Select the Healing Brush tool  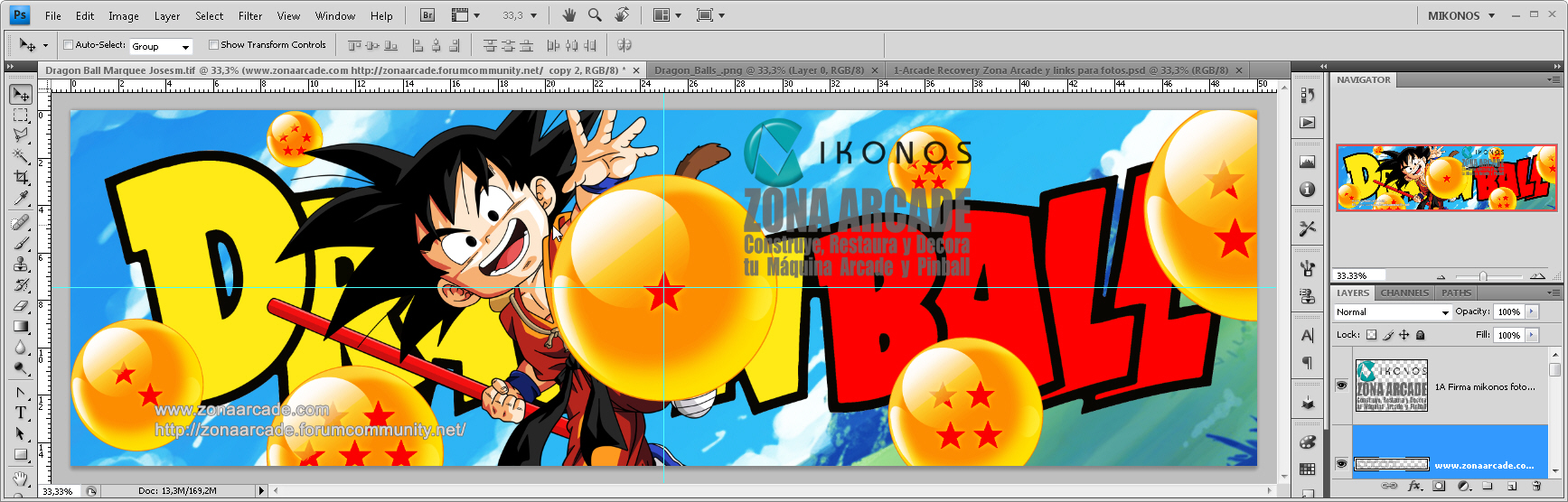(x=21, y=223)
